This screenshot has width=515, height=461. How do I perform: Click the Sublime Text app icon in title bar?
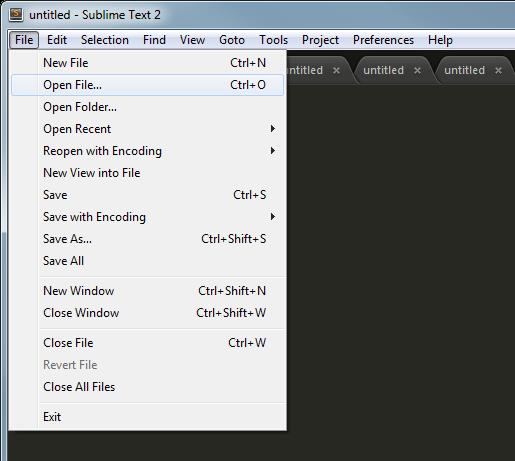16,14
